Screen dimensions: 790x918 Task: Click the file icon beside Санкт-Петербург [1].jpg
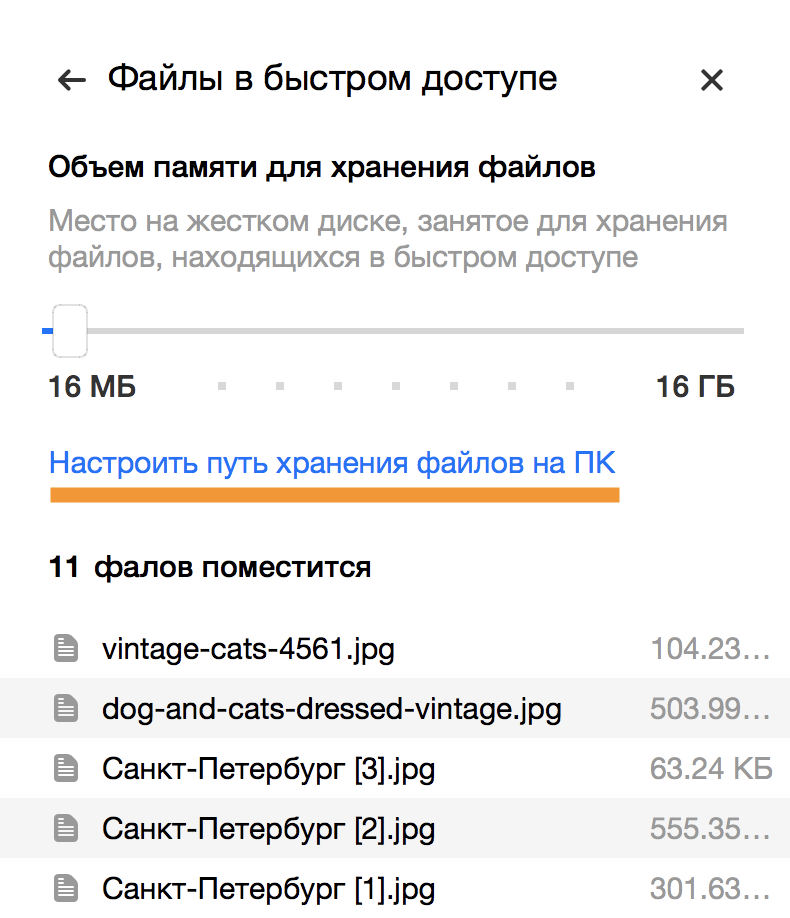click(x=66, y=887)
